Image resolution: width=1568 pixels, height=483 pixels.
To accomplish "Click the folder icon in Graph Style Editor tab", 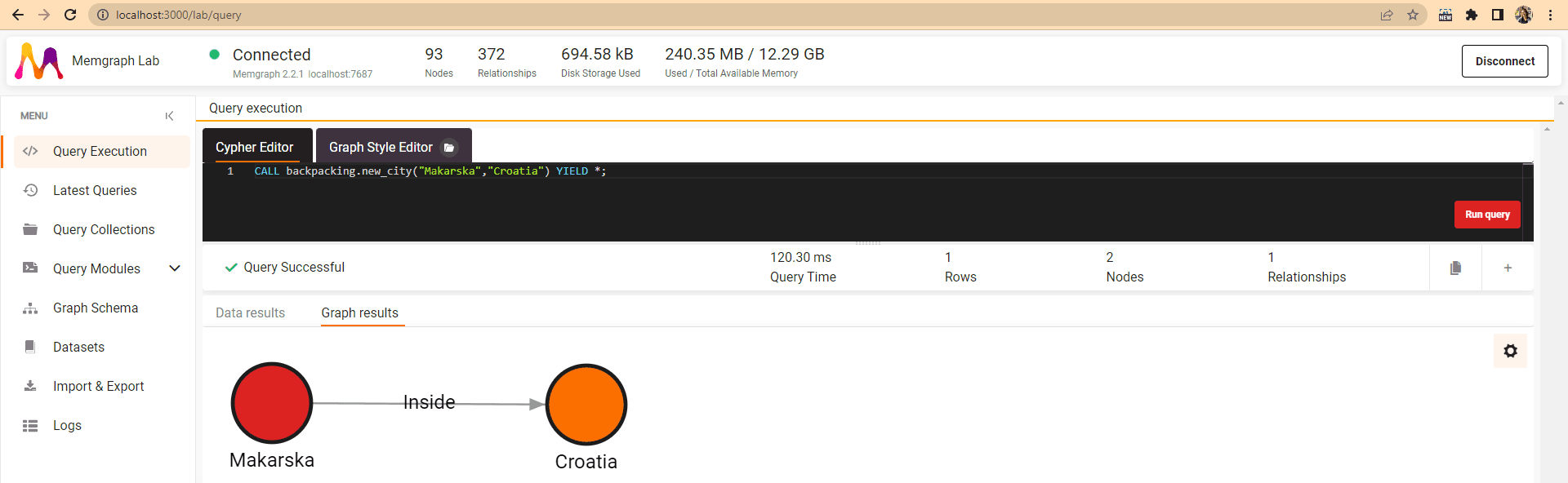I will tap(448, 148).
